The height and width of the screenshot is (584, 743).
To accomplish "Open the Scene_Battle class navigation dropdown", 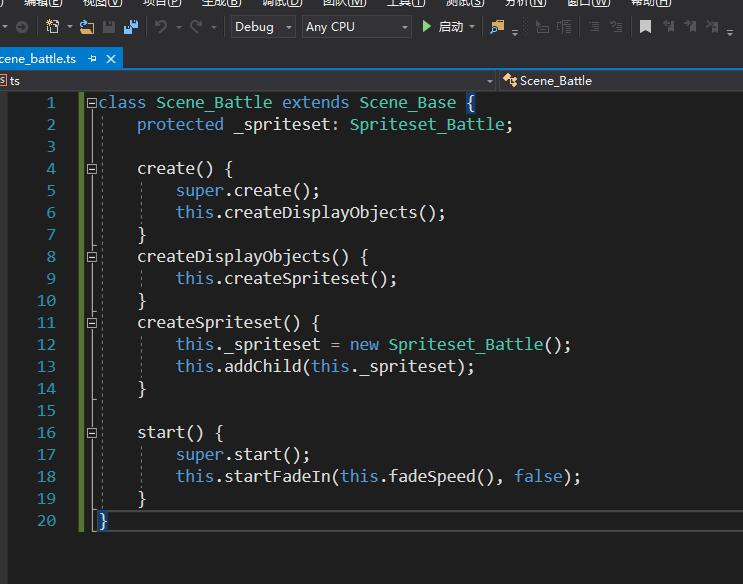I will (x=621, y=81).
